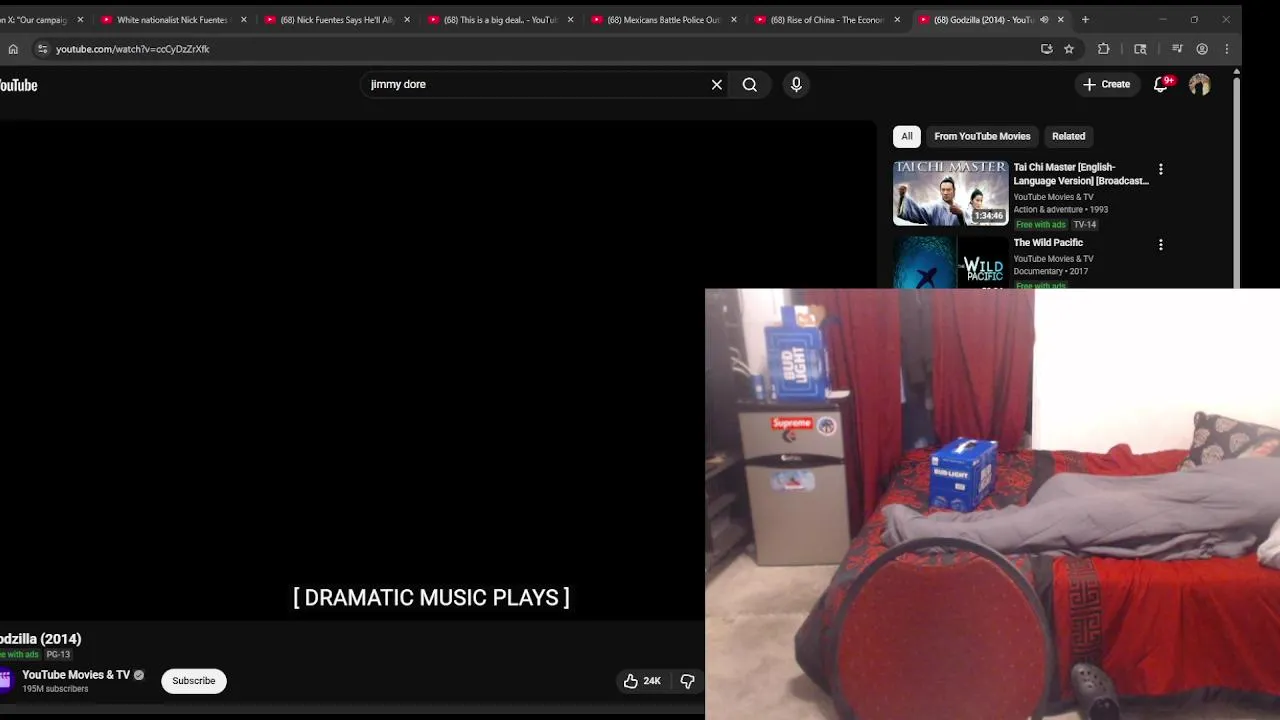Screen dimensions: 1280x720
Task: Search YouTube with the magnifier icon
Action: point(749,85)
